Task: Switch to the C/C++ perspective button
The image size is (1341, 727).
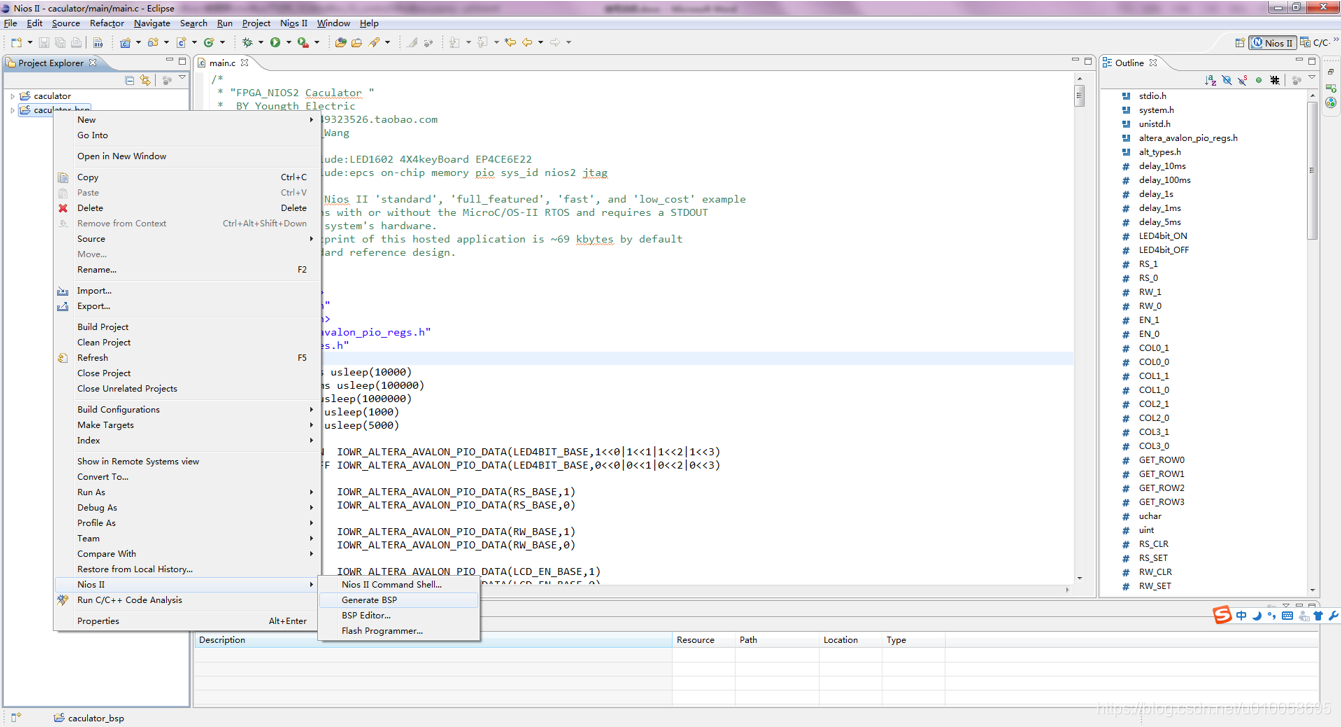Action: point(1315,43)
